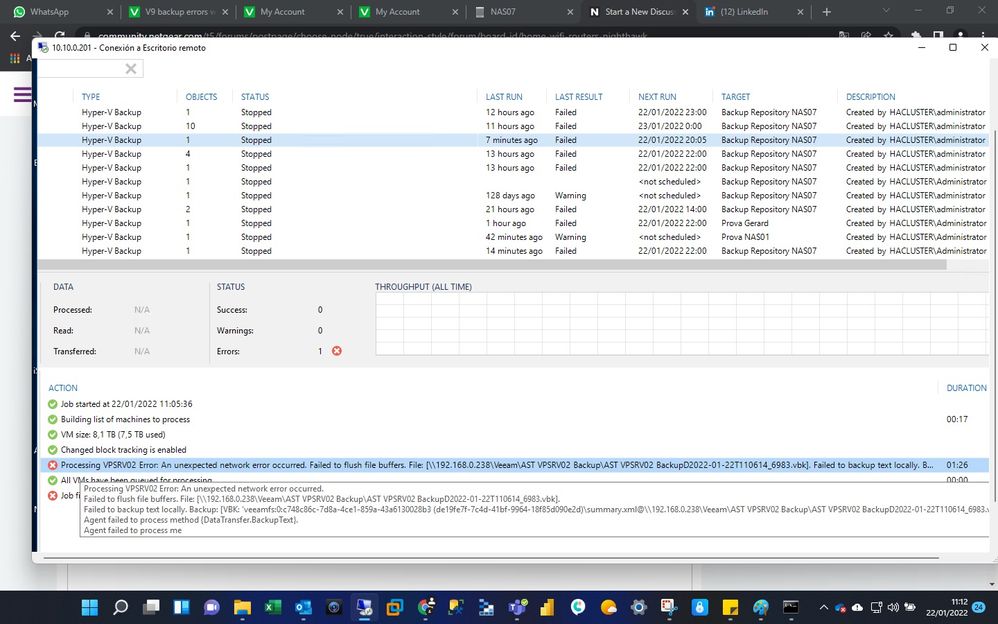Open the OneDrive cloud tray icon
This screenshot has width=998, height=624.
click(x=857, y=607)
